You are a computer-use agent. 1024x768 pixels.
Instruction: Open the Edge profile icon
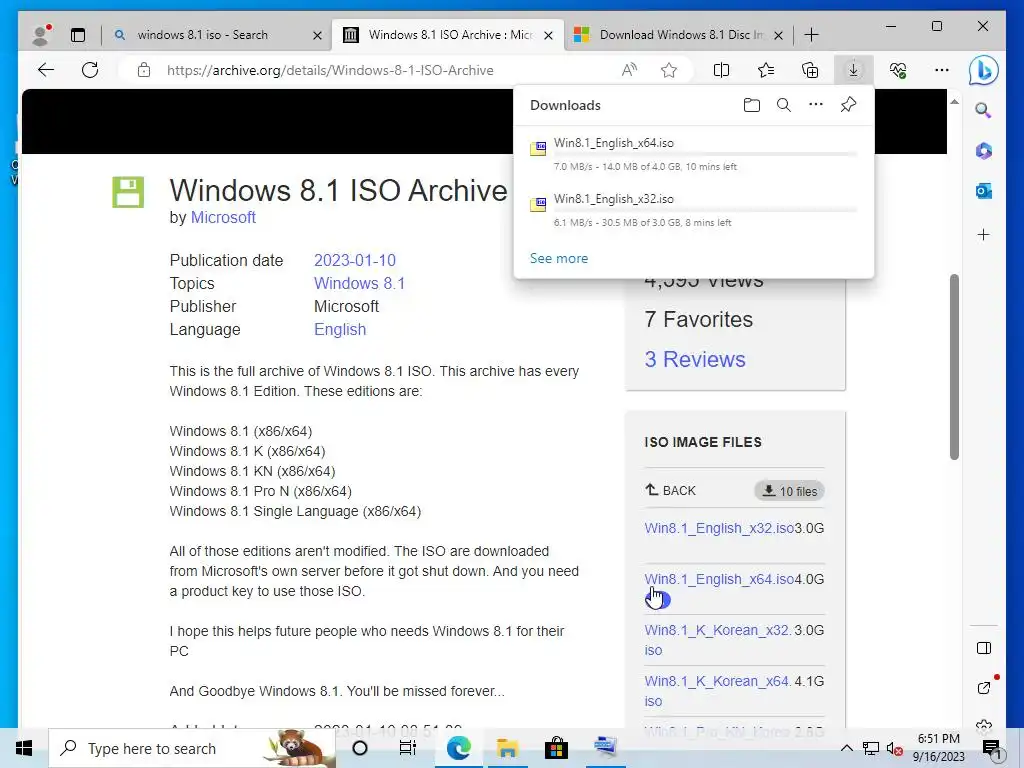click(41, 35)
